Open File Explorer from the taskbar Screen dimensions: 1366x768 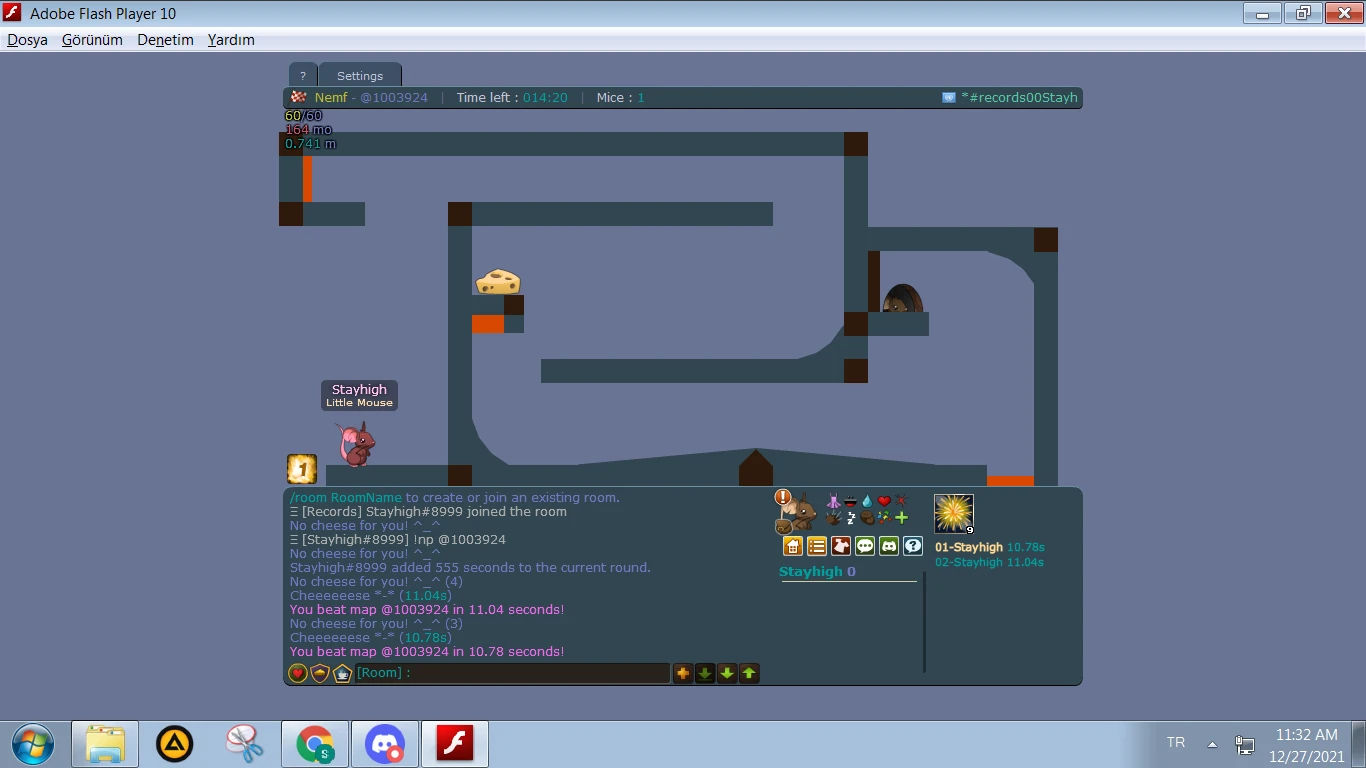point(105,744)
